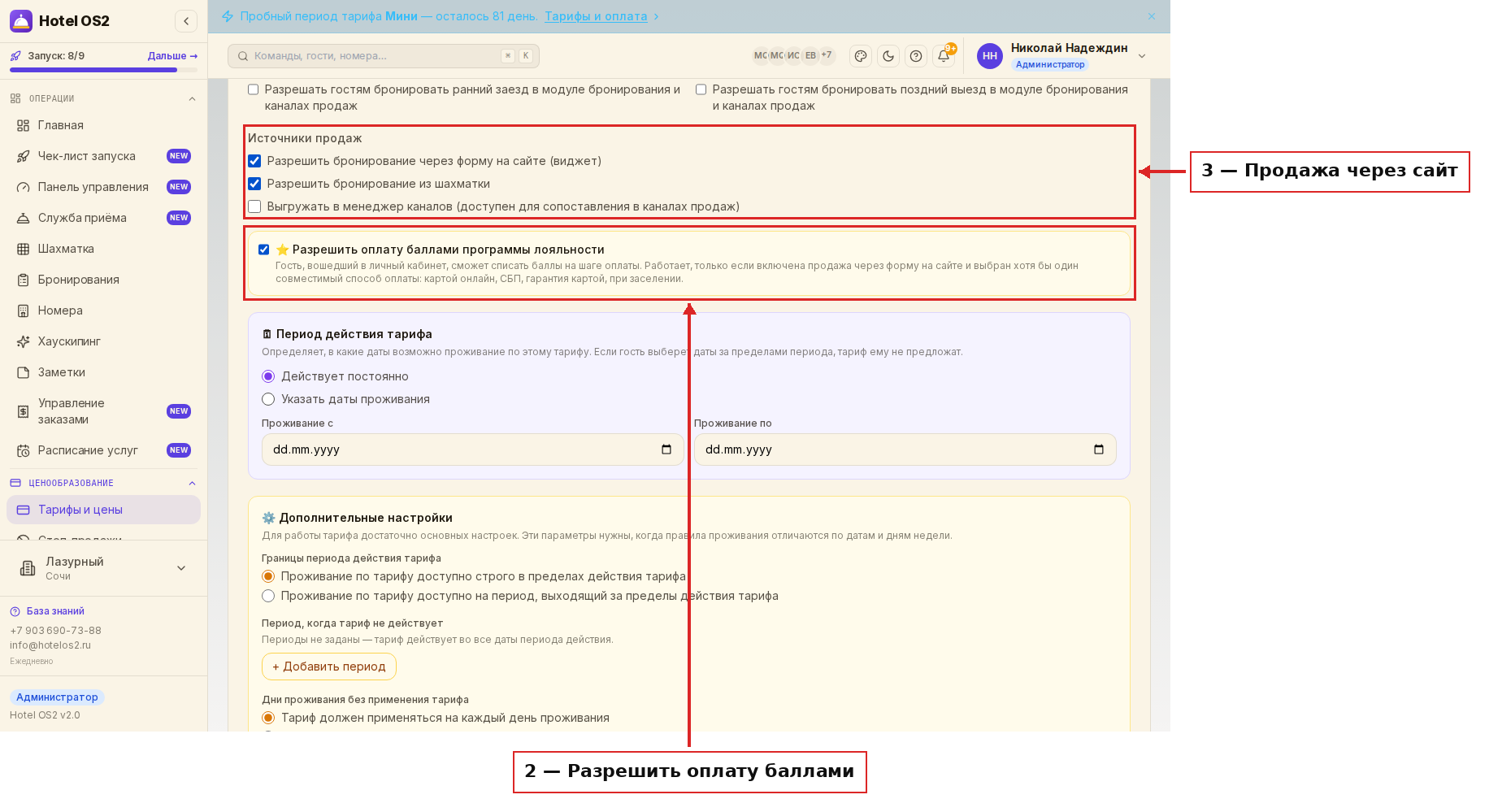Click Добавить период button
Viewport: 1489px width, 812px height.
[329, 667]
